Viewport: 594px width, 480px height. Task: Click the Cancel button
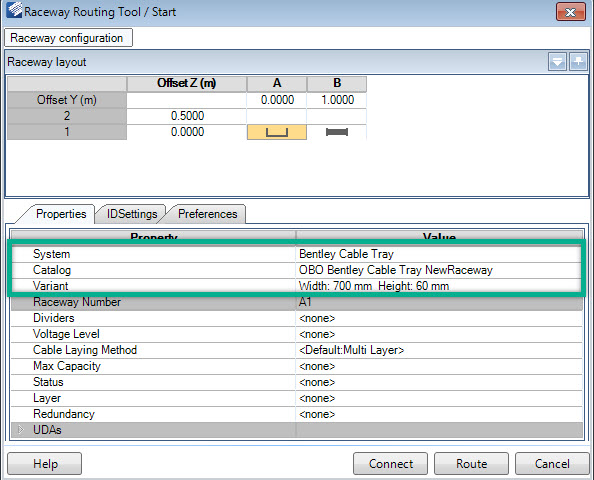point(552,464)
